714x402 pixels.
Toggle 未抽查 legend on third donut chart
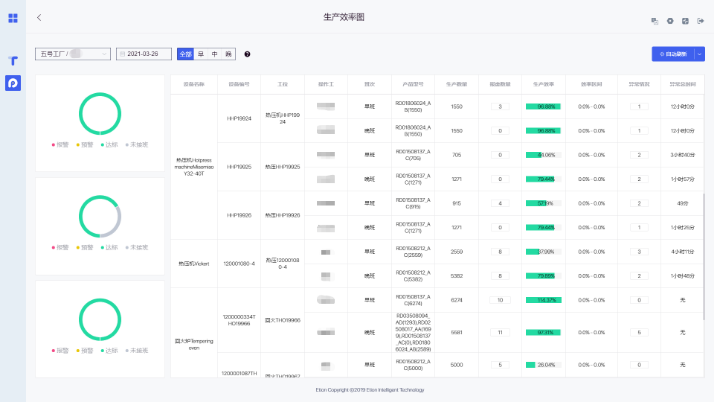point(137,351)
